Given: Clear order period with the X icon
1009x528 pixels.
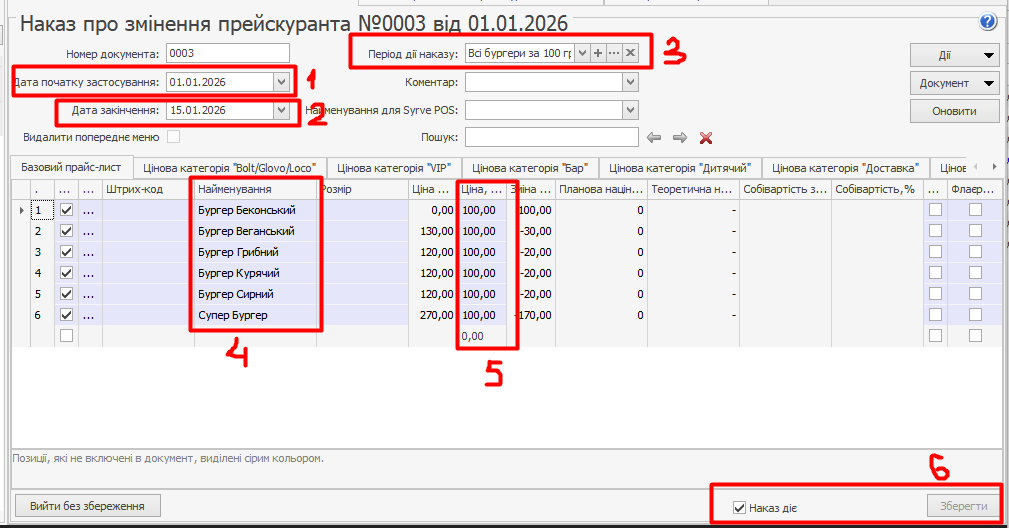Looking at the screenshot, I should click(x=630, y=53).
